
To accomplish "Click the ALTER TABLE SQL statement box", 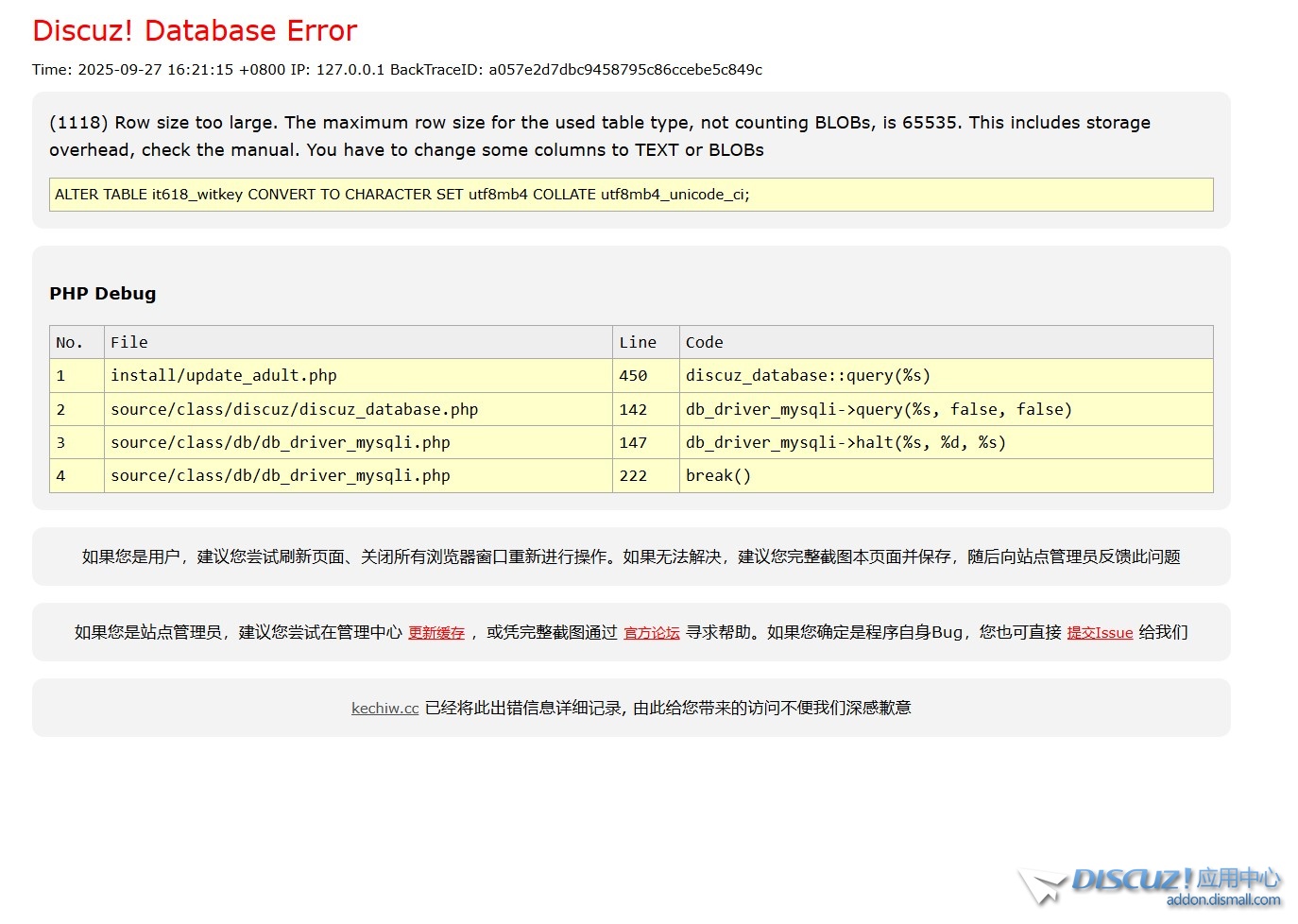I will point(630,195).
